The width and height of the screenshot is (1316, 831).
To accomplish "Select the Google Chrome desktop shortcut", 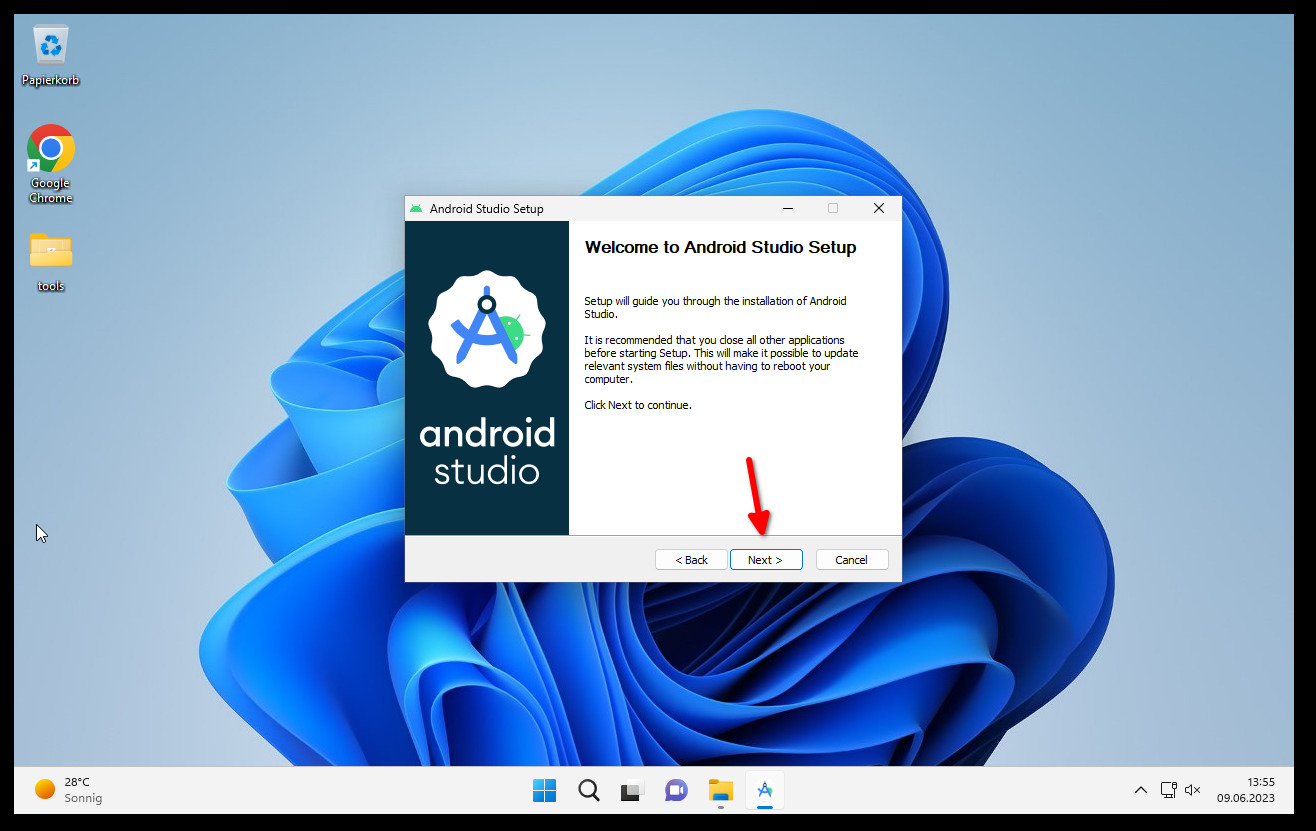I will [50, 164].
